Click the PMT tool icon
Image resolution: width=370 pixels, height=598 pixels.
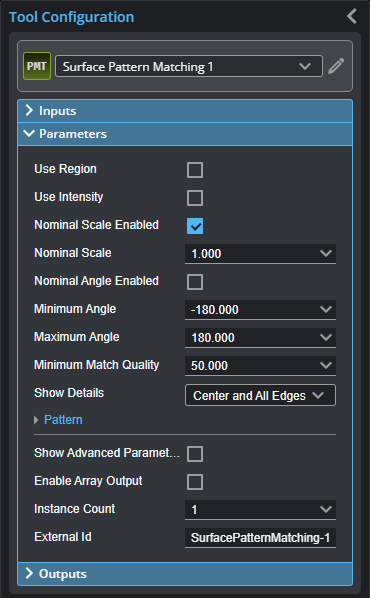pyautogui.click(x=37, y=66)
